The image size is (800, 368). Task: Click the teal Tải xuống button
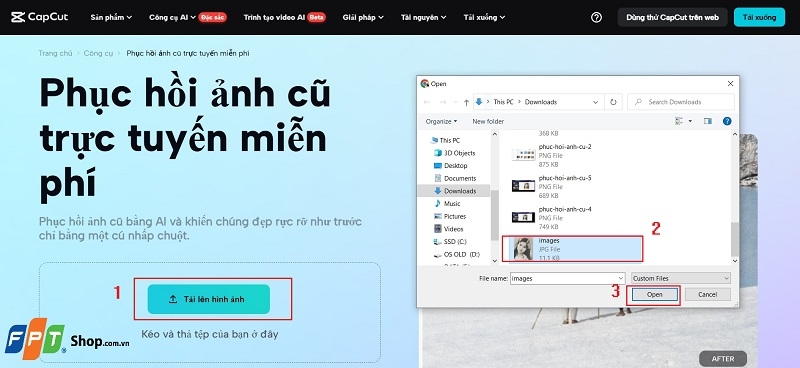coord(759,17)
